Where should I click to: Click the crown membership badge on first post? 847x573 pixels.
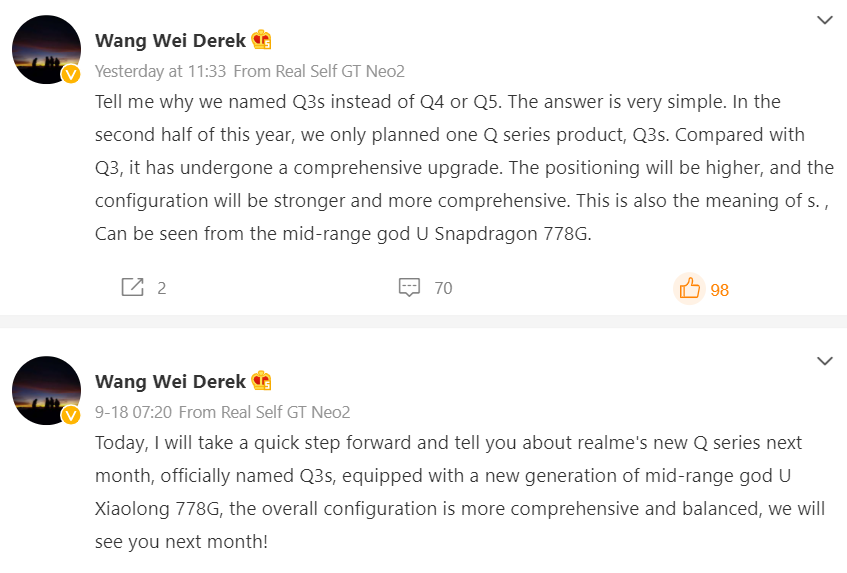coord(261,40)
